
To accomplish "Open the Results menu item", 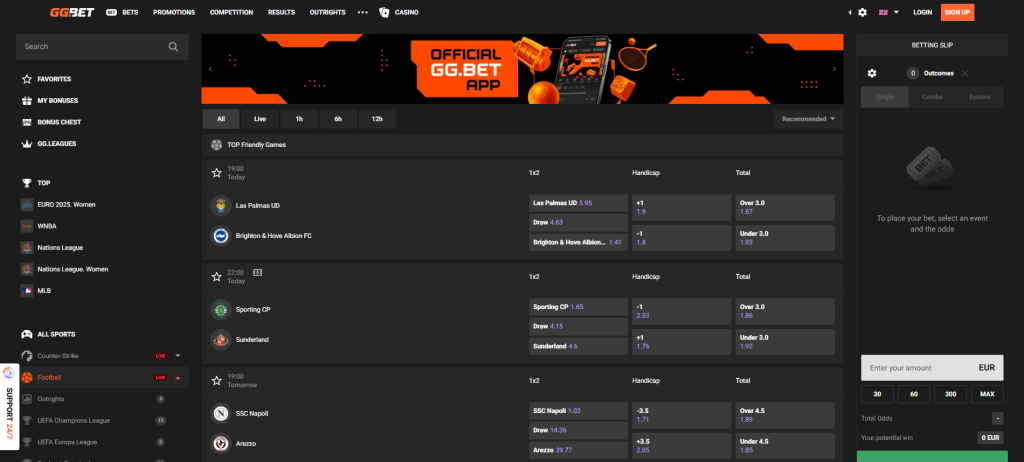I will coord(281,12).
